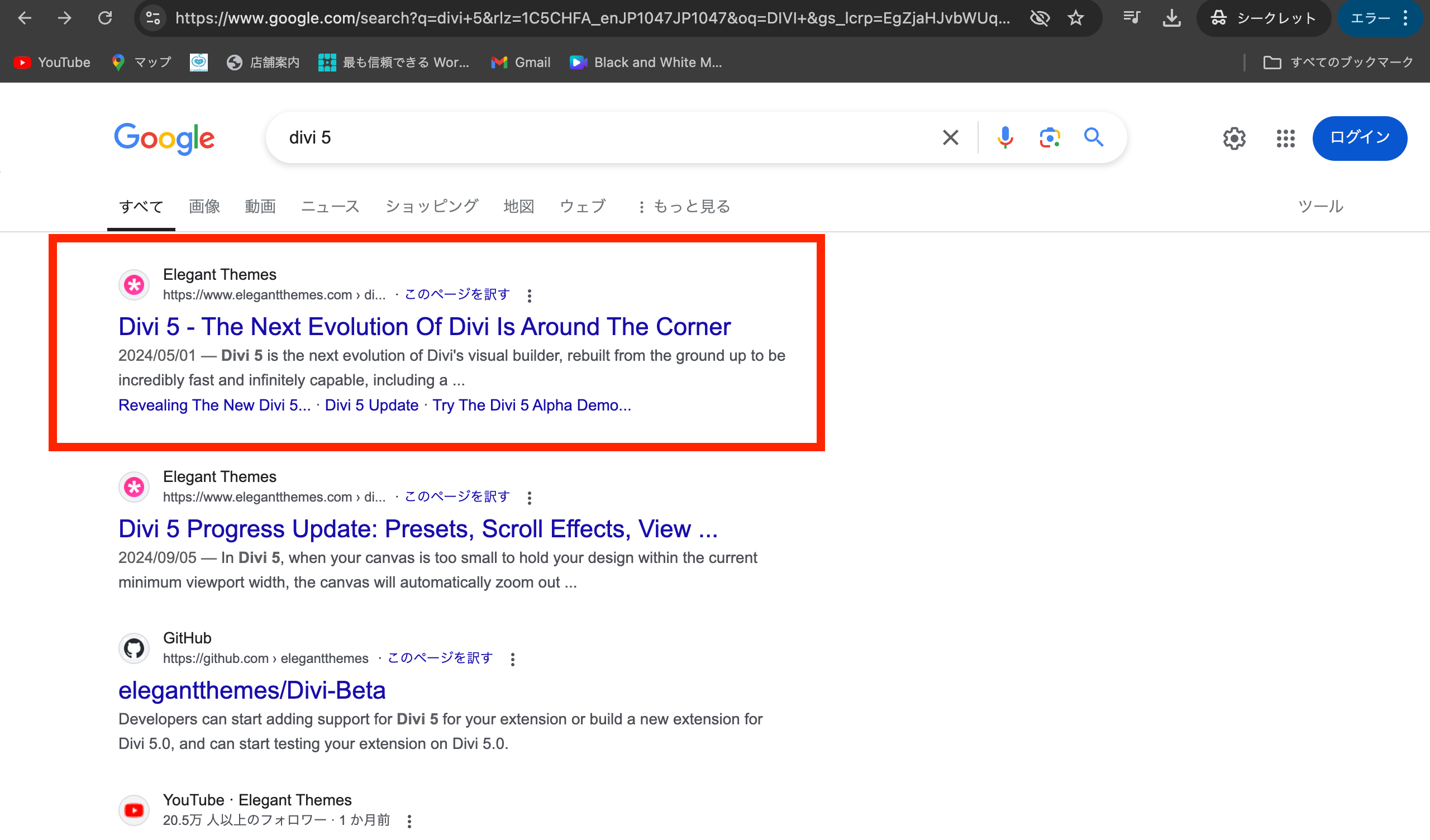The width and height of the screenshot is (1430, 840).
Task: Click the crossed-out eye icon in the address bar
Action: pyautogui.click(x=1040, y=18)
